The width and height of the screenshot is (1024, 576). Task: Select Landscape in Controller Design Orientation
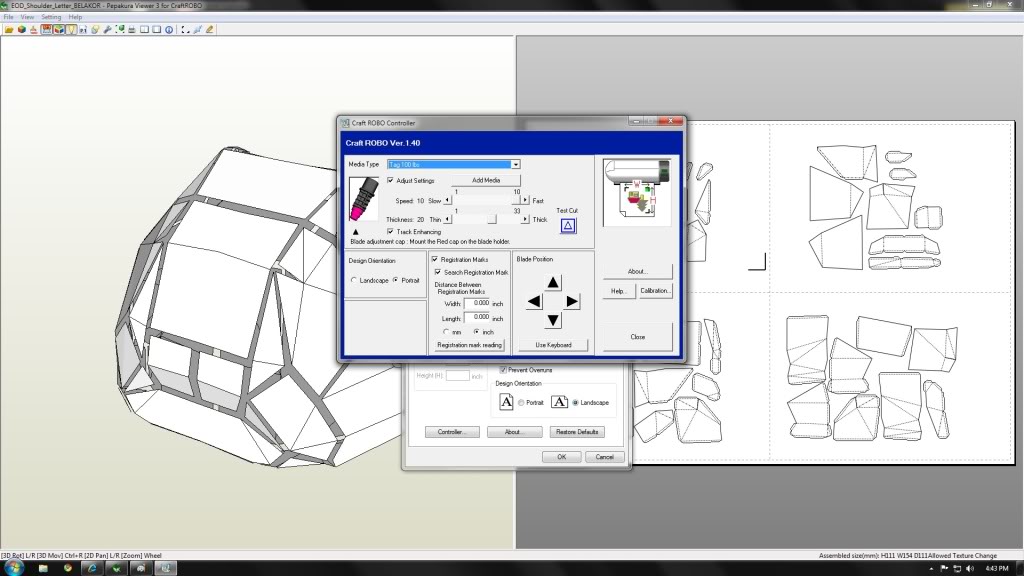[354, 280]
